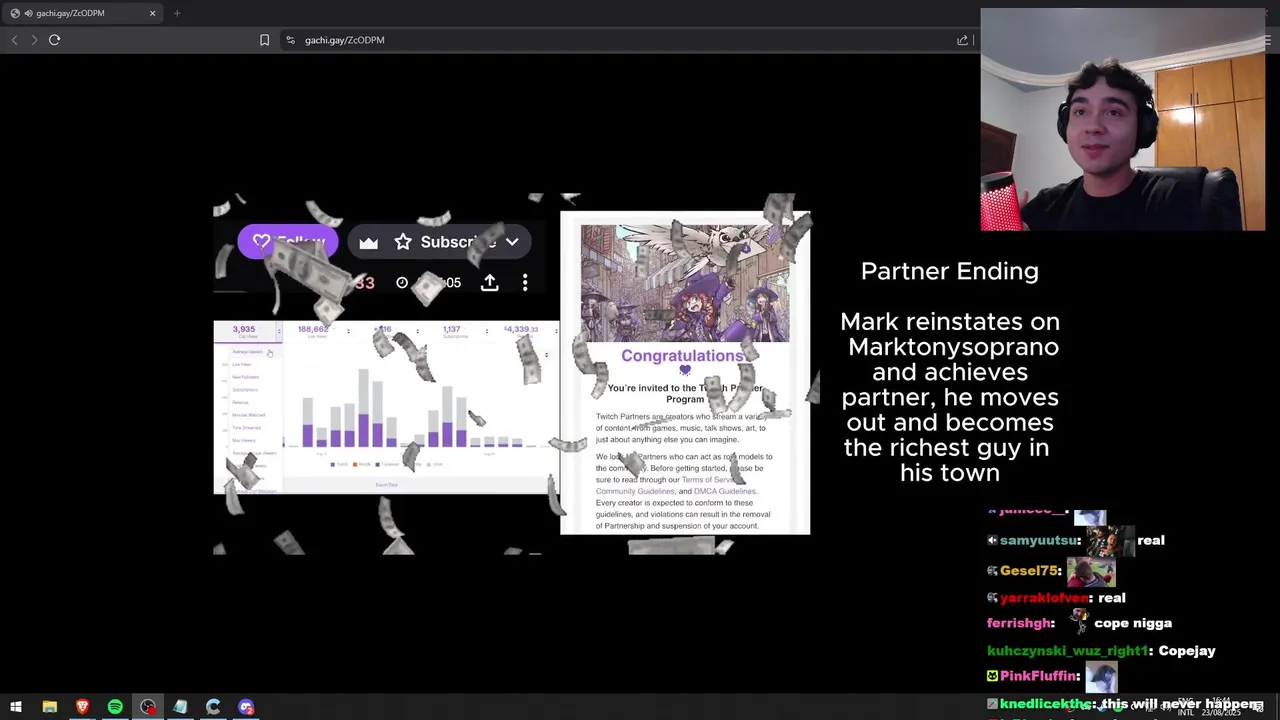The width and height of the screenshot is (1280, 720).
Task: Click the emote in PinkFluffin's message
Action: (1102, 678)
